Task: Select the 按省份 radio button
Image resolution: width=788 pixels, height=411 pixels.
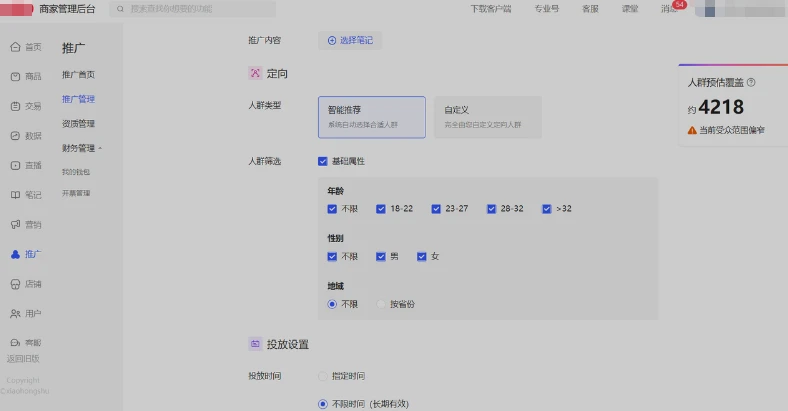Action: 380,304
